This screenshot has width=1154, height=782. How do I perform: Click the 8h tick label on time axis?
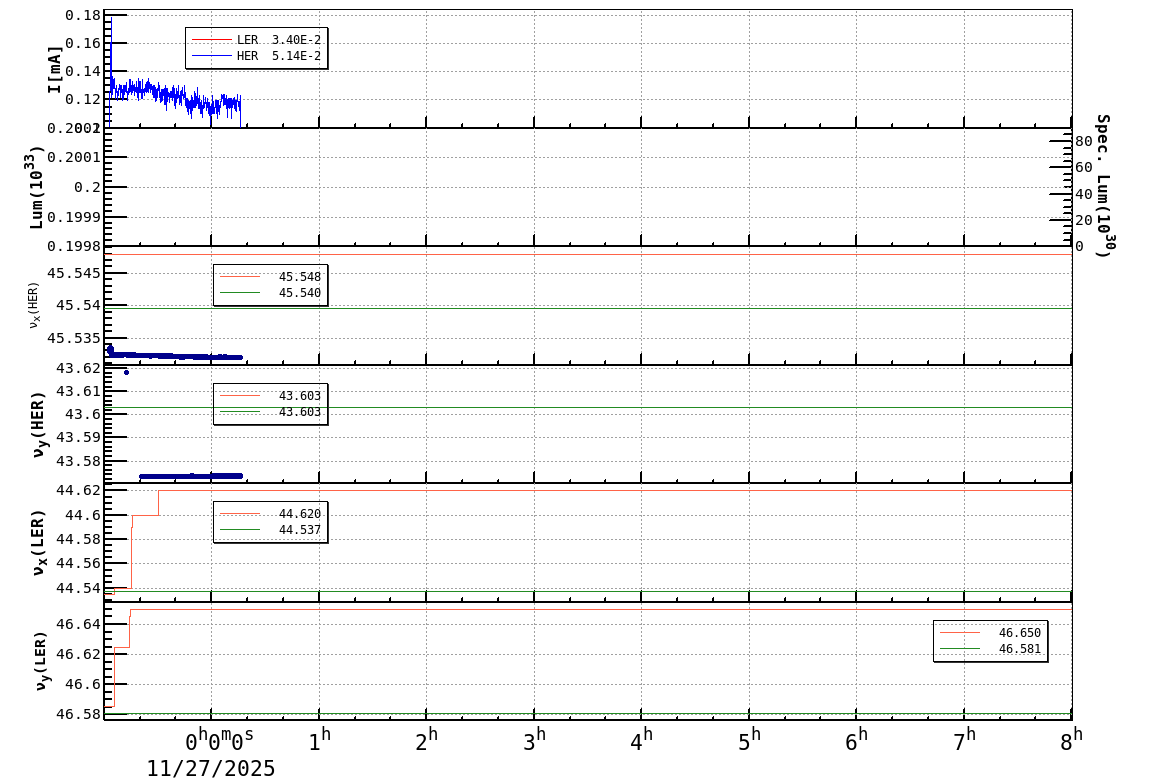(1070, 737)
